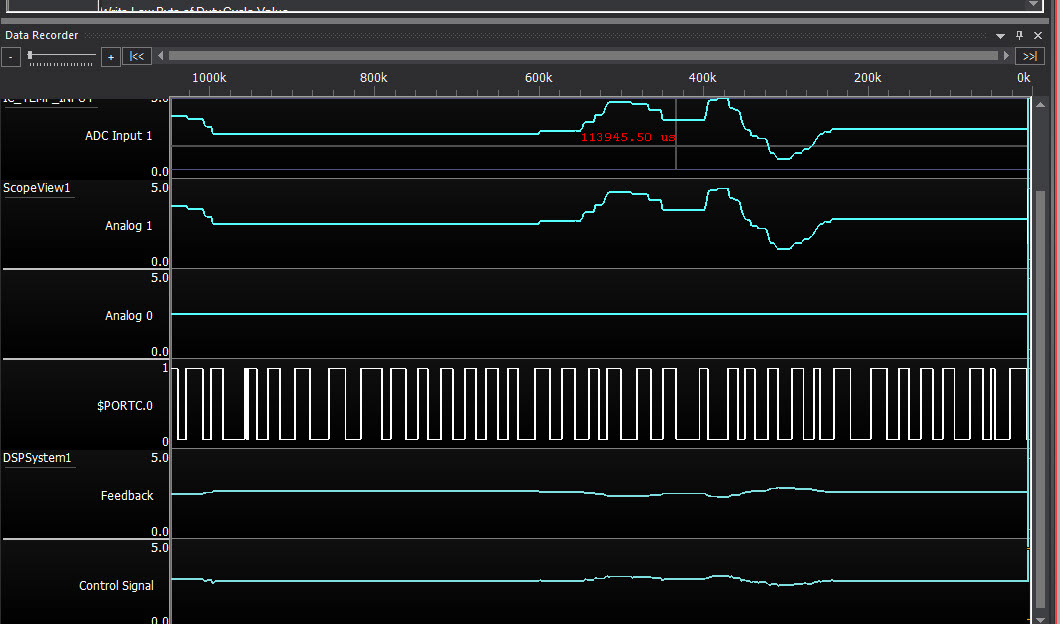Select the Feedback signal label
Viewport: 1060px width, 624px height.
click(x=127, y=496)
